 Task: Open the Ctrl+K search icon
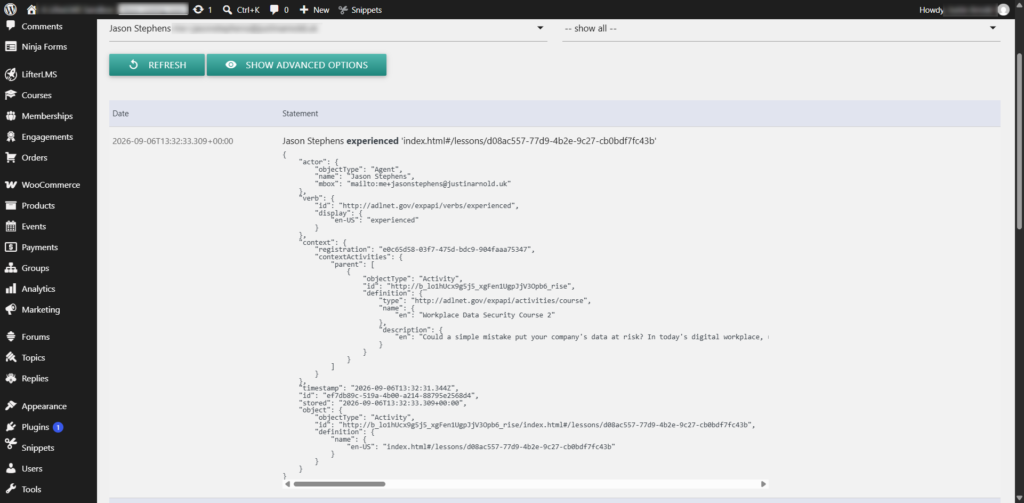227,10
